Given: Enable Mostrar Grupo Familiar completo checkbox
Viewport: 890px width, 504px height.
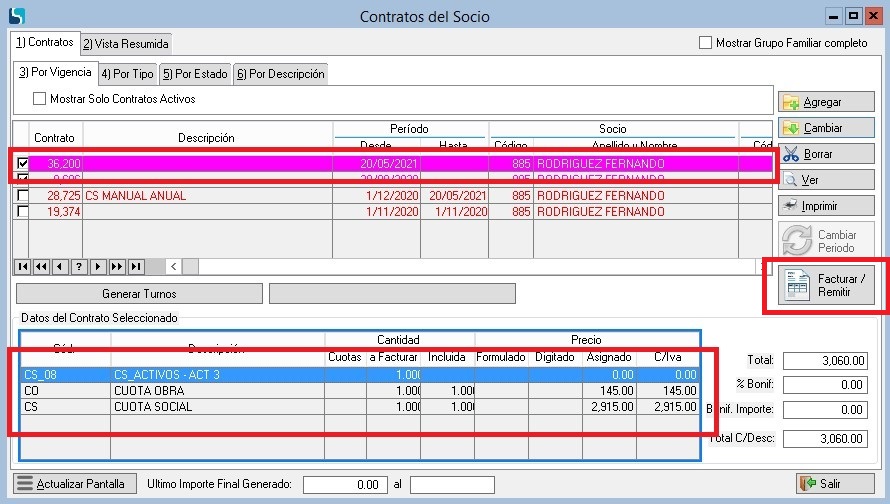Looking at the screenshot, I should pos(706,43).
